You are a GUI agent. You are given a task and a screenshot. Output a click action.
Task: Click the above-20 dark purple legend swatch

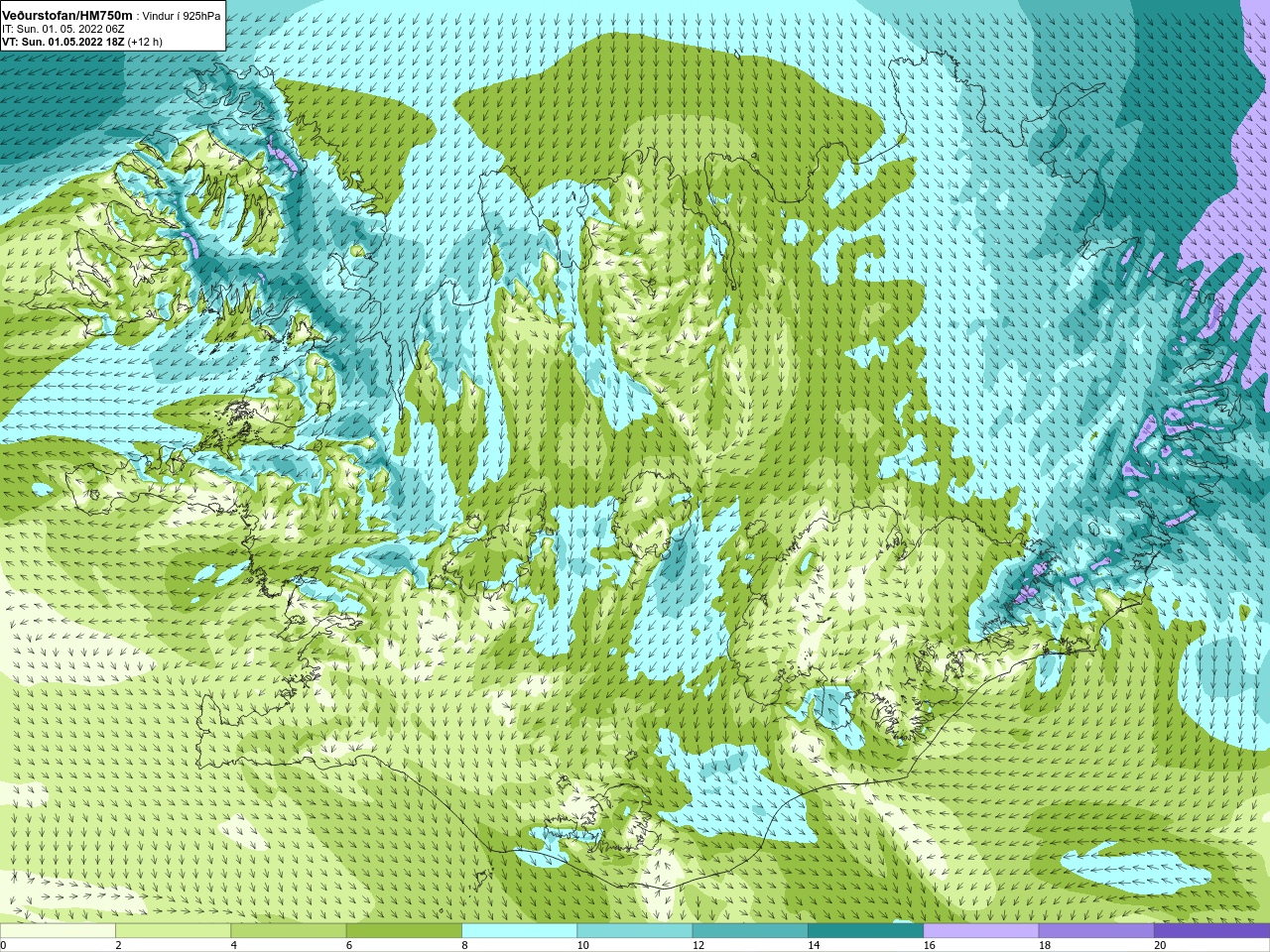click(x=1211, y=931)
